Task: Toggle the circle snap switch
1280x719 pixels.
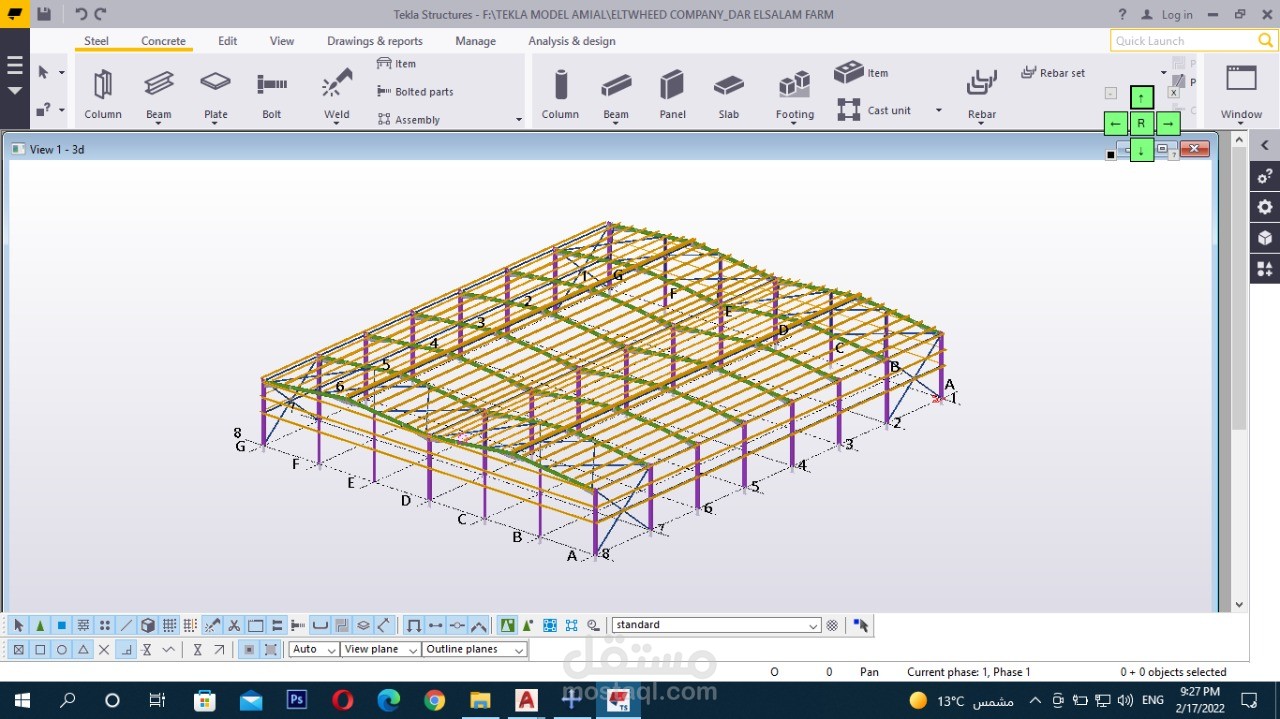Action: pyautogui.click(x=62, y=649)
